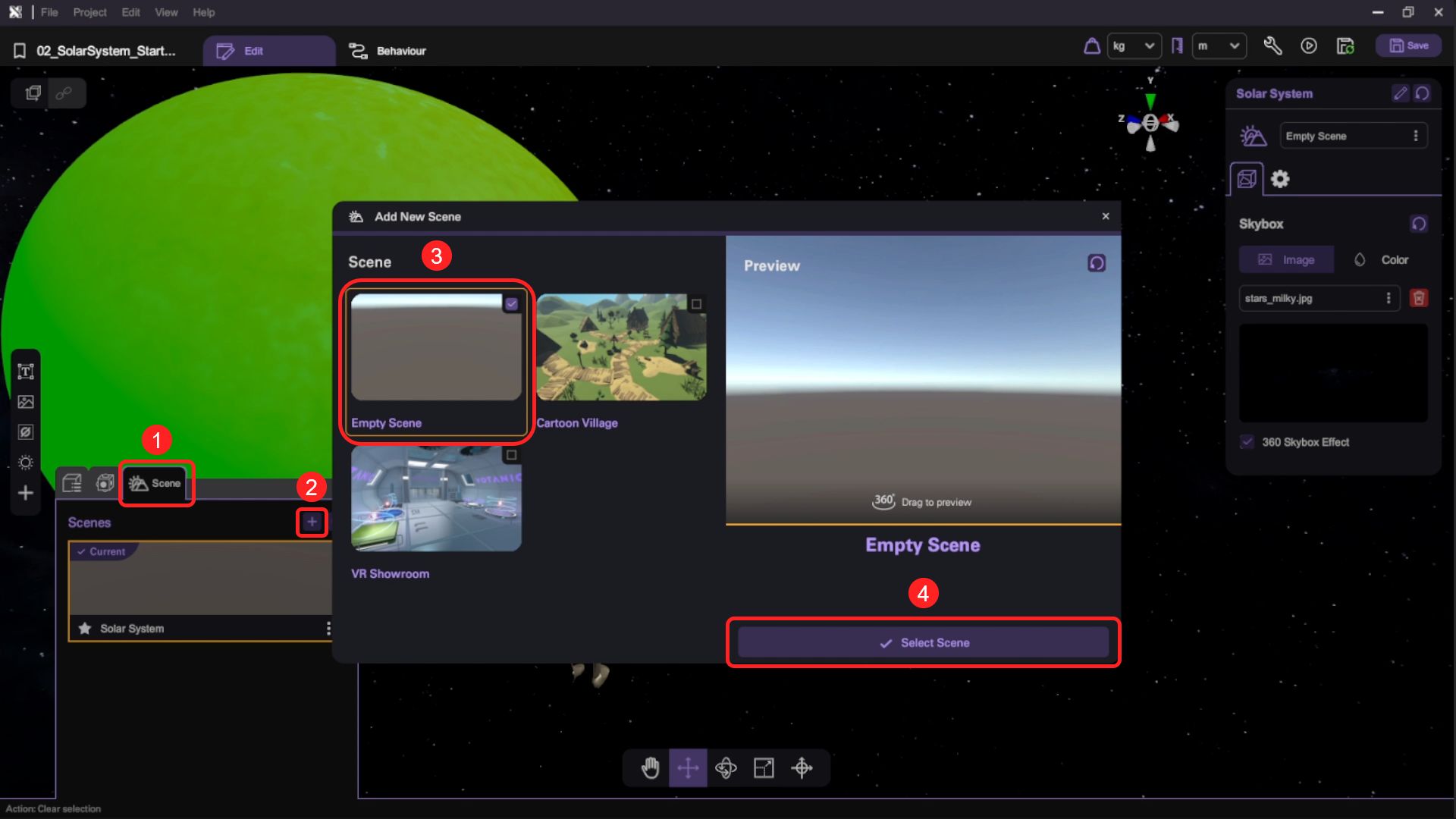Image resolution: width=1456 pixels, height=819 pixels.
Task: Check the Cartoon Village scene checkbox
Action: [x=696, y=304]
